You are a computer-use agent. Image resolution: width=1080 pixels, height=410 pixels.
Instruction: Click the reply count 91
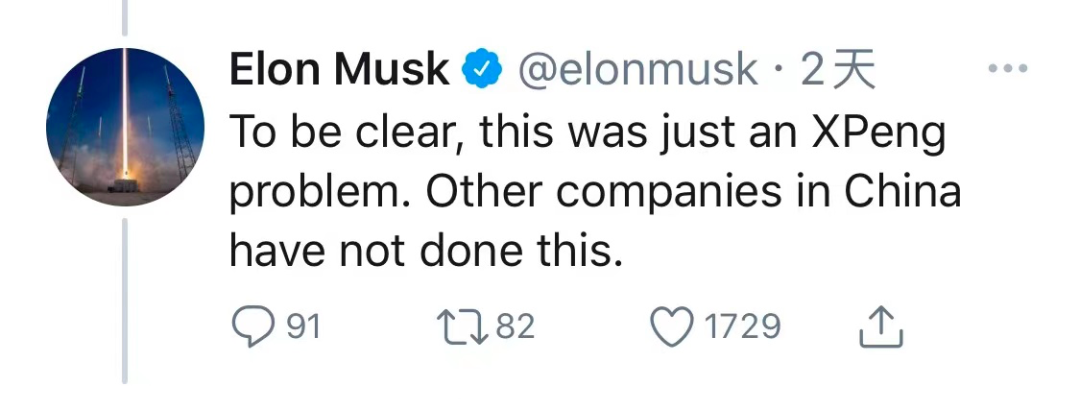pyautogui.click(x=303, y=327)
